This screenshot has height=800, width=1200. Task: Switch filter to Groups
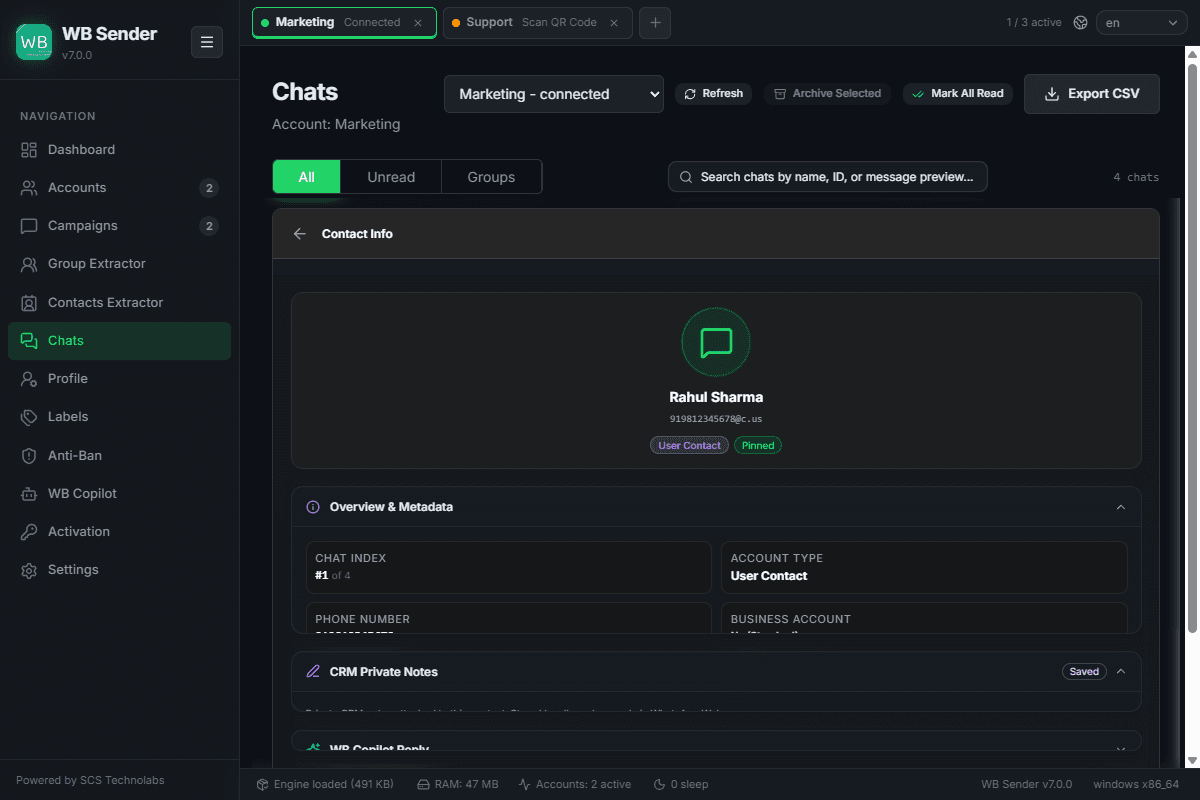point(491,177)
